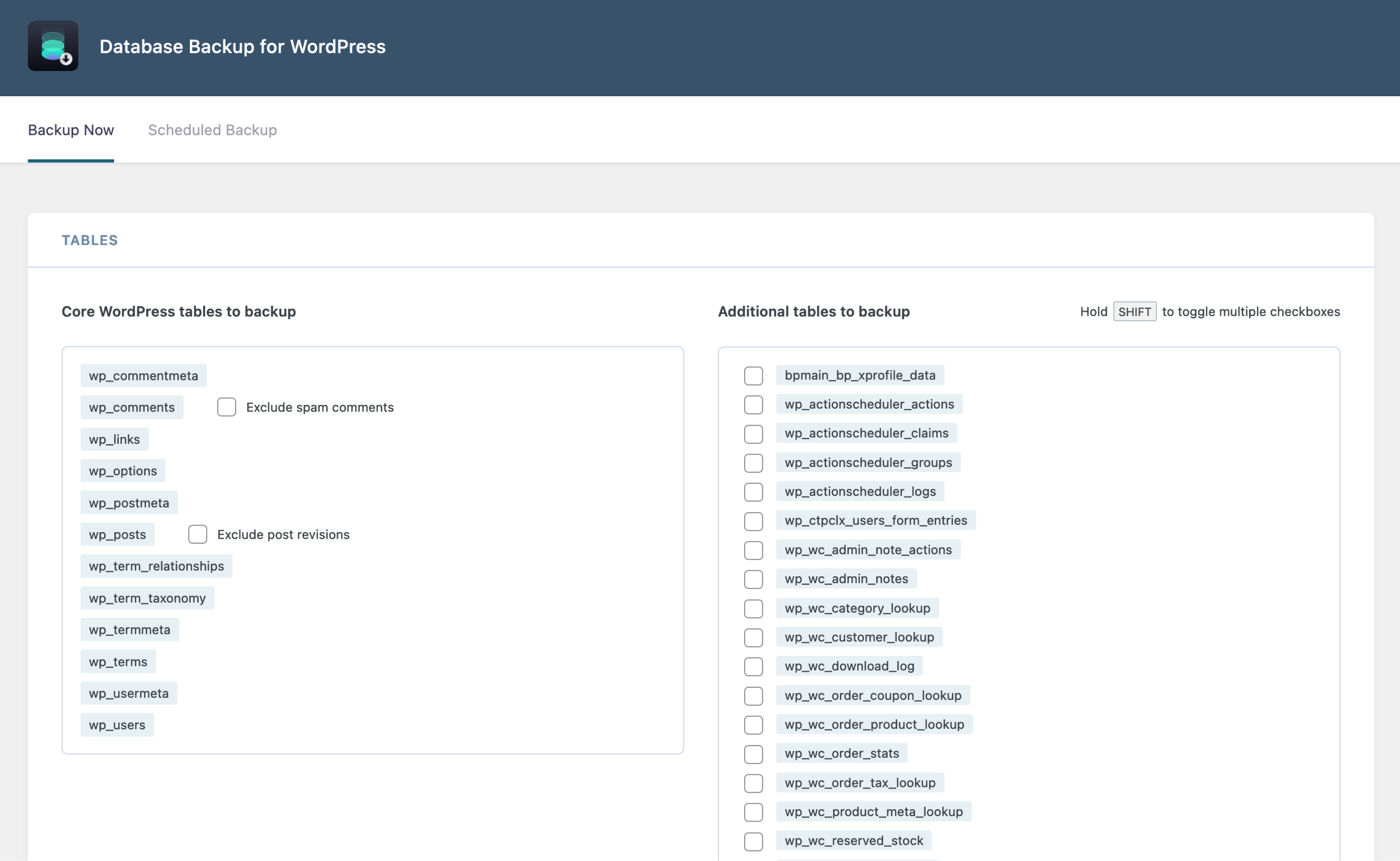Tick the wp_wc_download_log checkbox
1400x861 pixels.
(x=754, y=667)
